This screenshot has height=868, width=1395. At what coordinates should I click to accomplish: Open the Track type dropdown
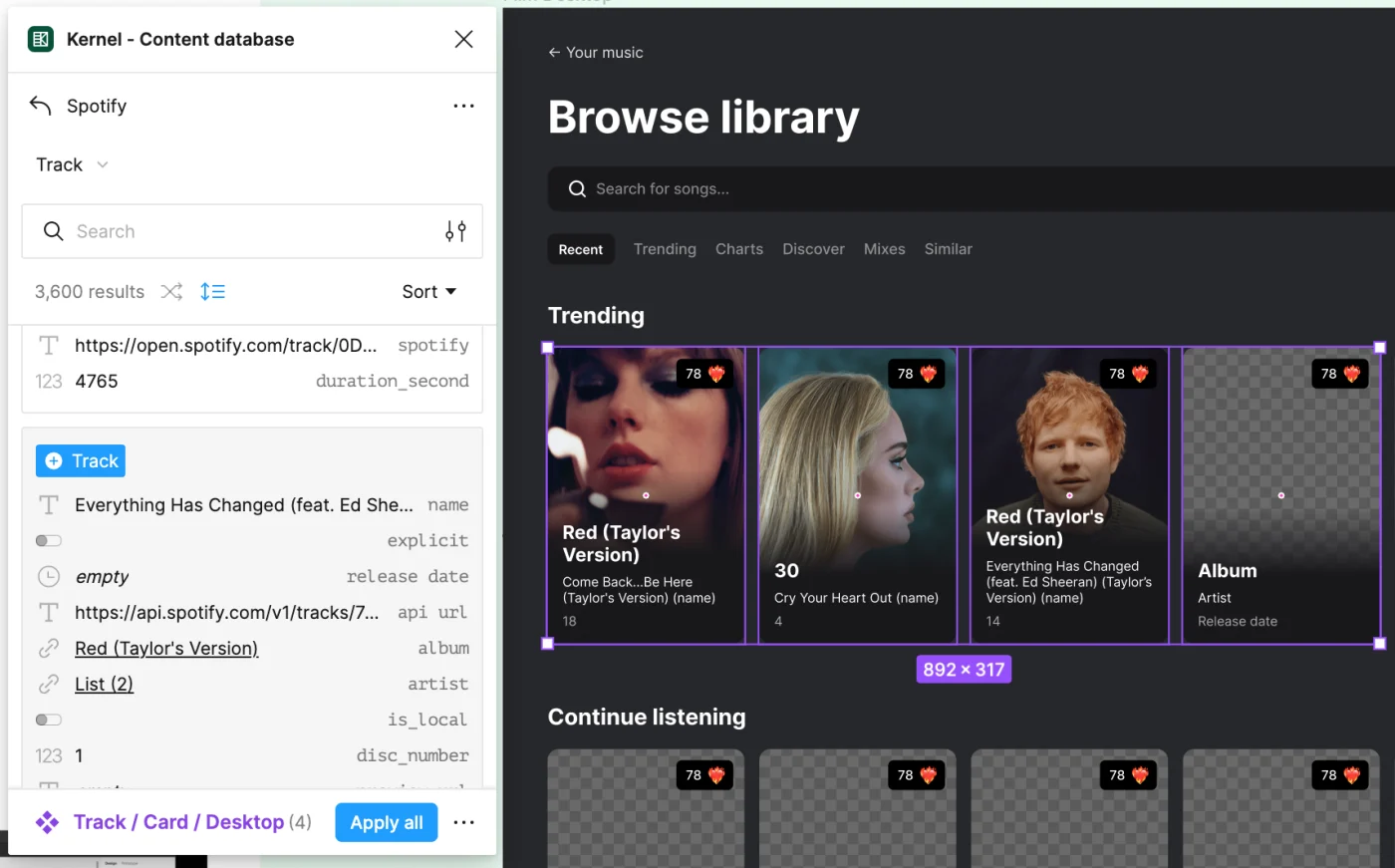pos(72,164)
